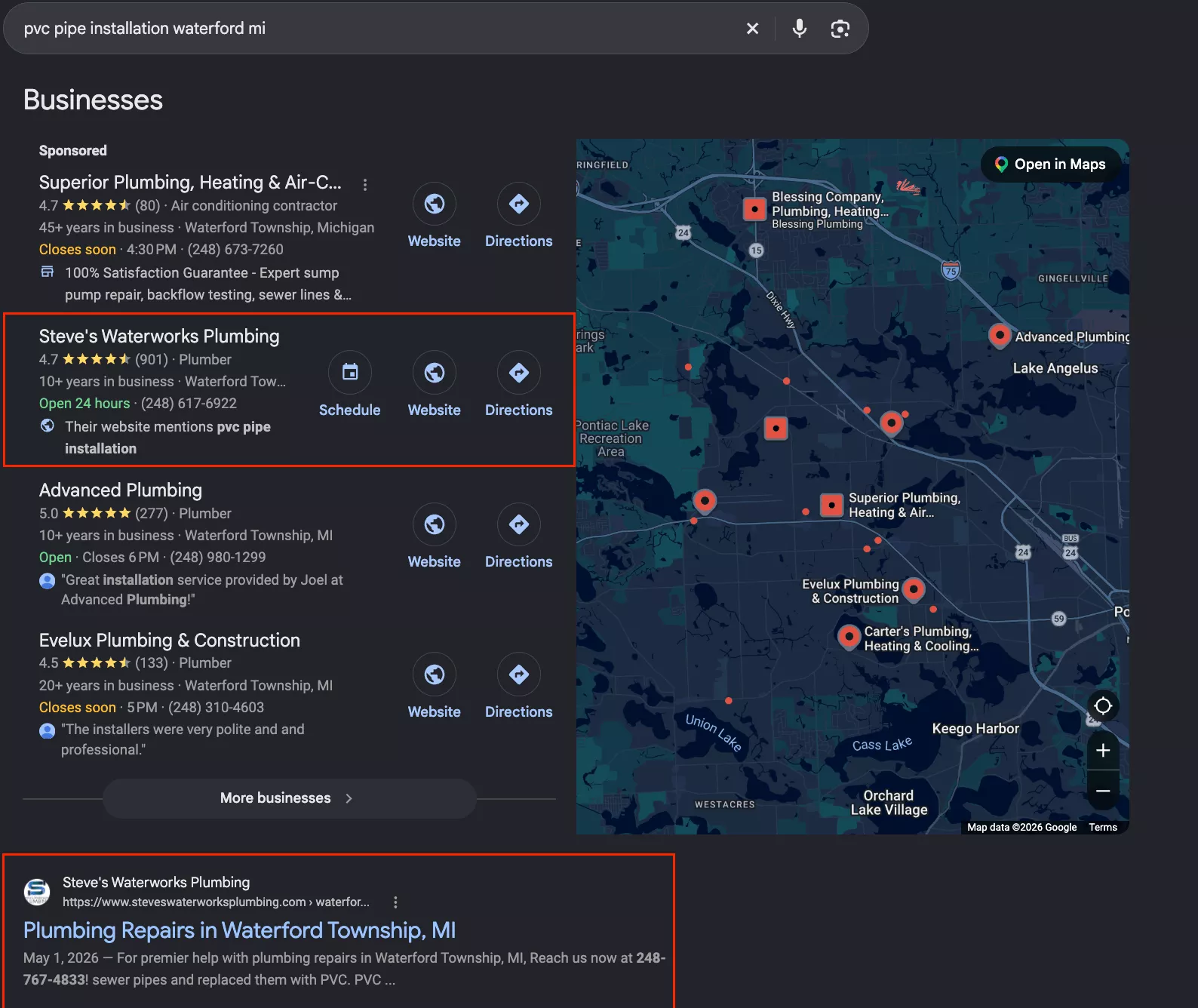Open Plumbing Repairs in Waterford Township, MI result
1198x1008 pixels.
[x=240, y=930]
